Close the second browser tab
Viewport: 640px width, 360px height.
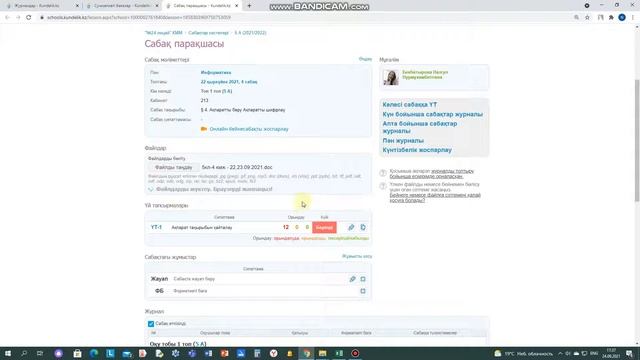tap(157, 6)
